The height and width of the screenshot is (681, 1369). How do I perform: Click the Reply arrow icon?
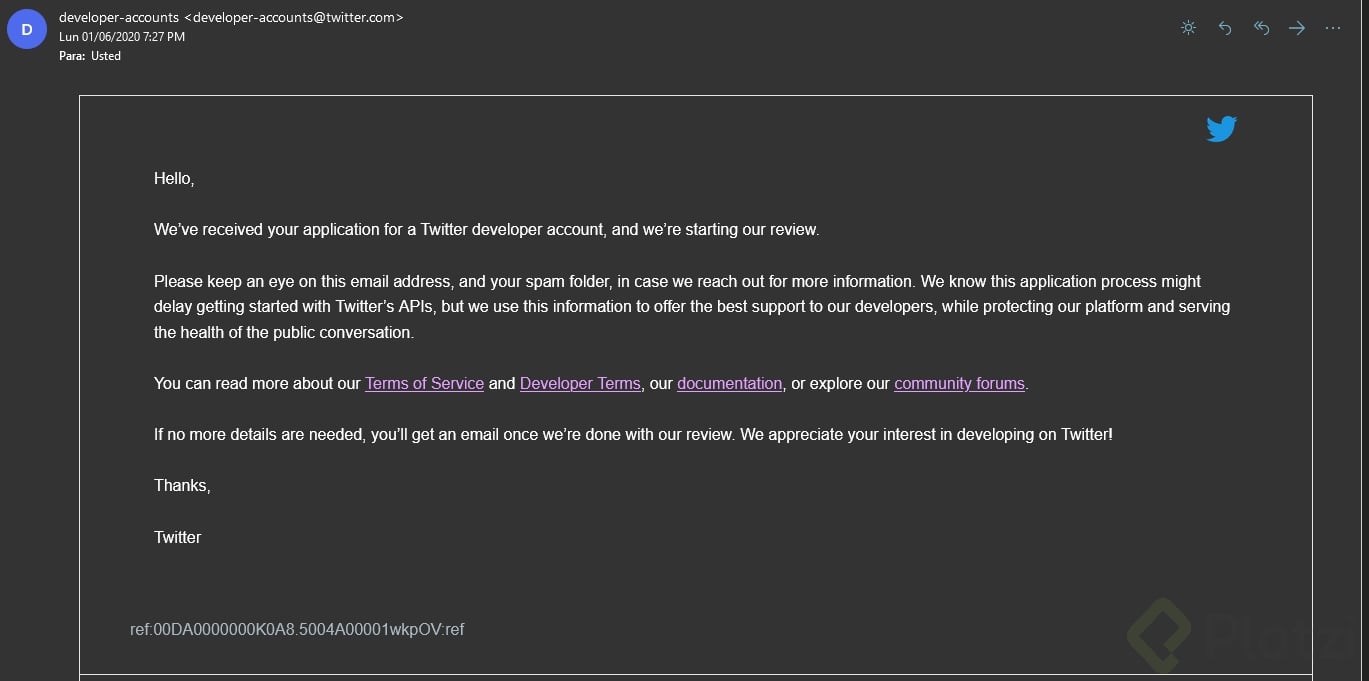[1225, 28]
